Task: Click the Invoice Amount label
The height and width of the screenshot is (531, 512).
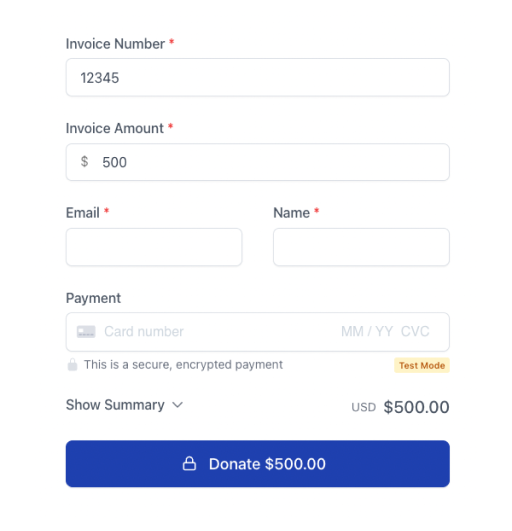Action: [x=114, y=128]
